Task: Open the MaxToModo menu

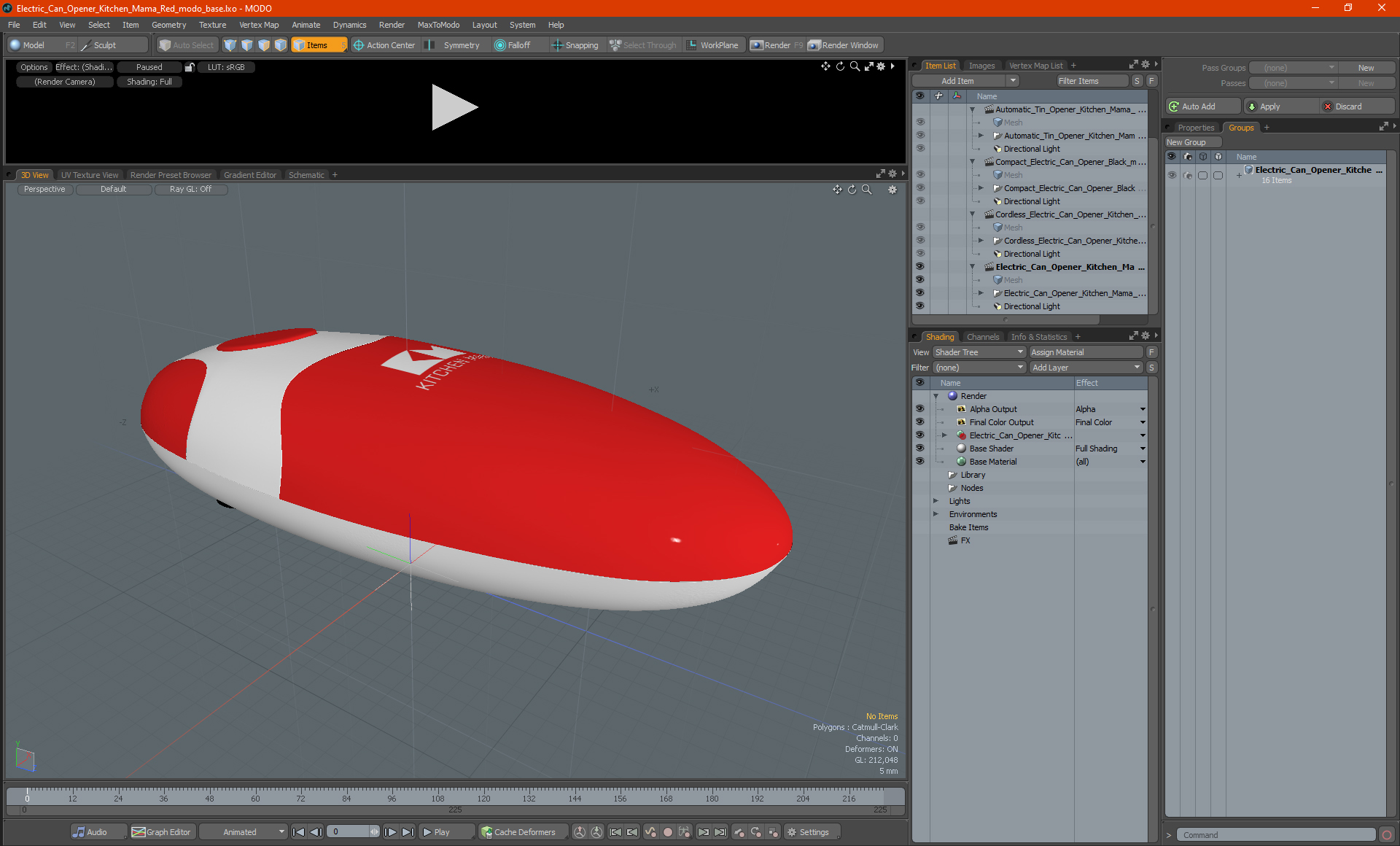Action: tap(438, 25)
